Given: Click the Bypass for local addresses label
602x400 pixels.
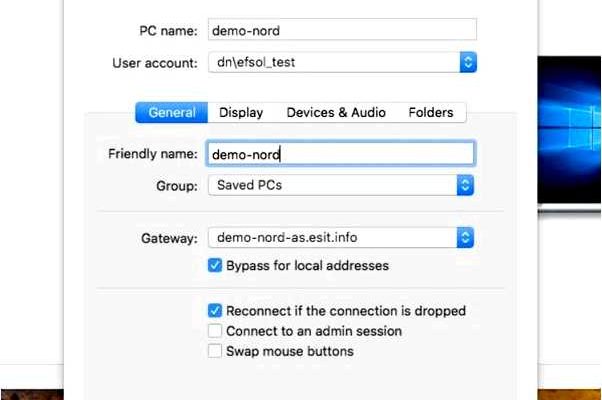Looking at the screenshot, I should (x=308, y=266).
